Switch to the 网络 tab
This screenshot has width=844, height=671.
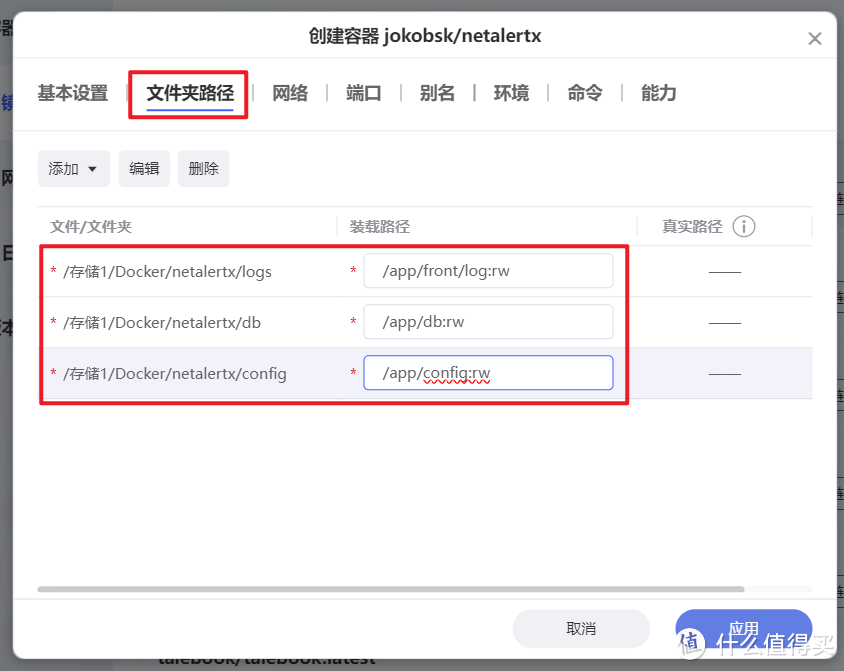[x=290, y=93]
